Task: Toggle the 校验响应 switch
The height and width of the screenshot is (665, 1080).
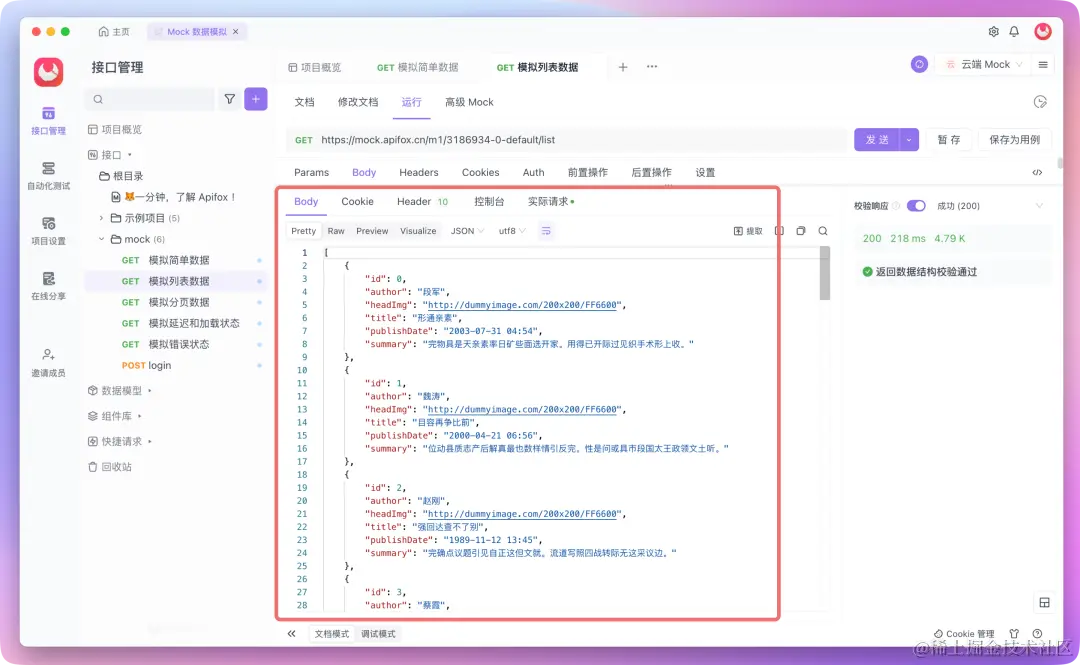Action: [916, 205]
